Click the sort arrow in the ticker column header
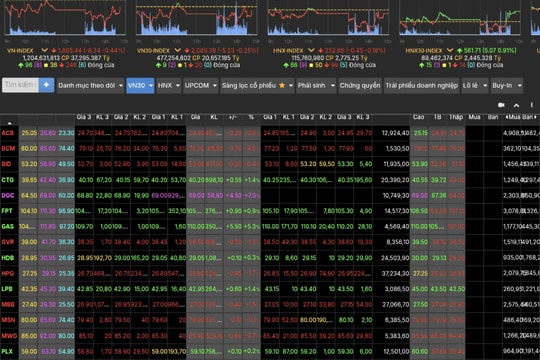 tap(9, 123)
